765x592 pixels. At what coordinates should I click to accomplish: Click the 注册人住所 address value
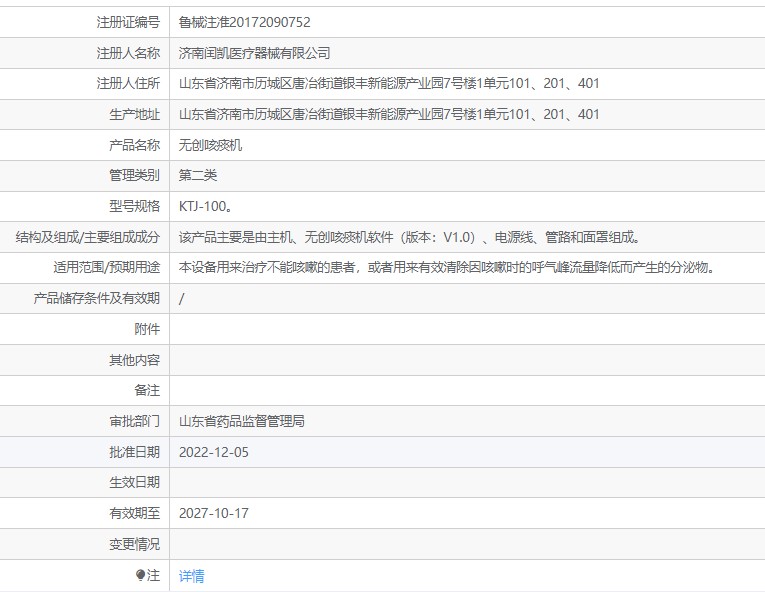(389, 83)
